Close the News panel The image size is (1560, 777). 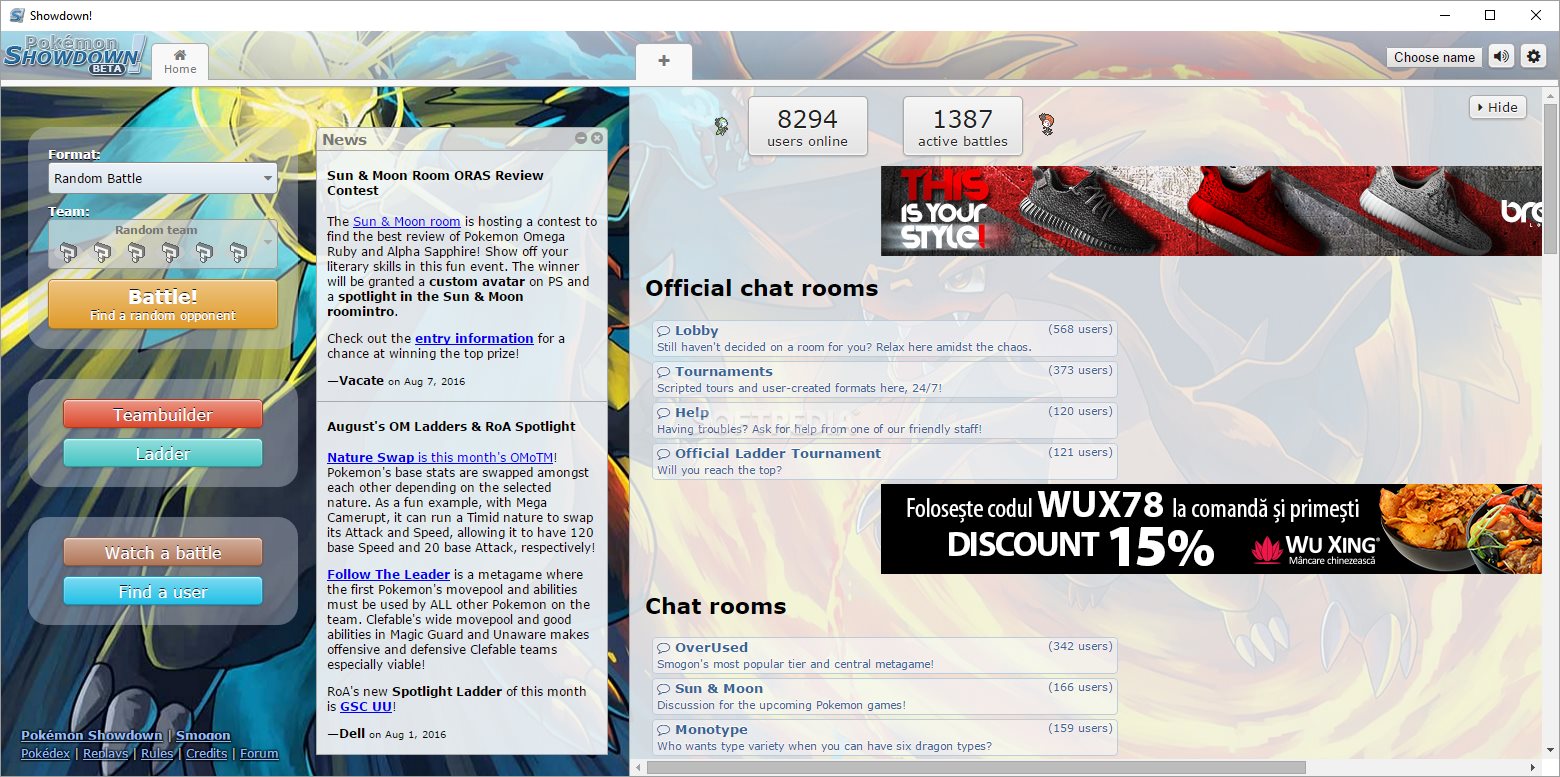[597, 138]
